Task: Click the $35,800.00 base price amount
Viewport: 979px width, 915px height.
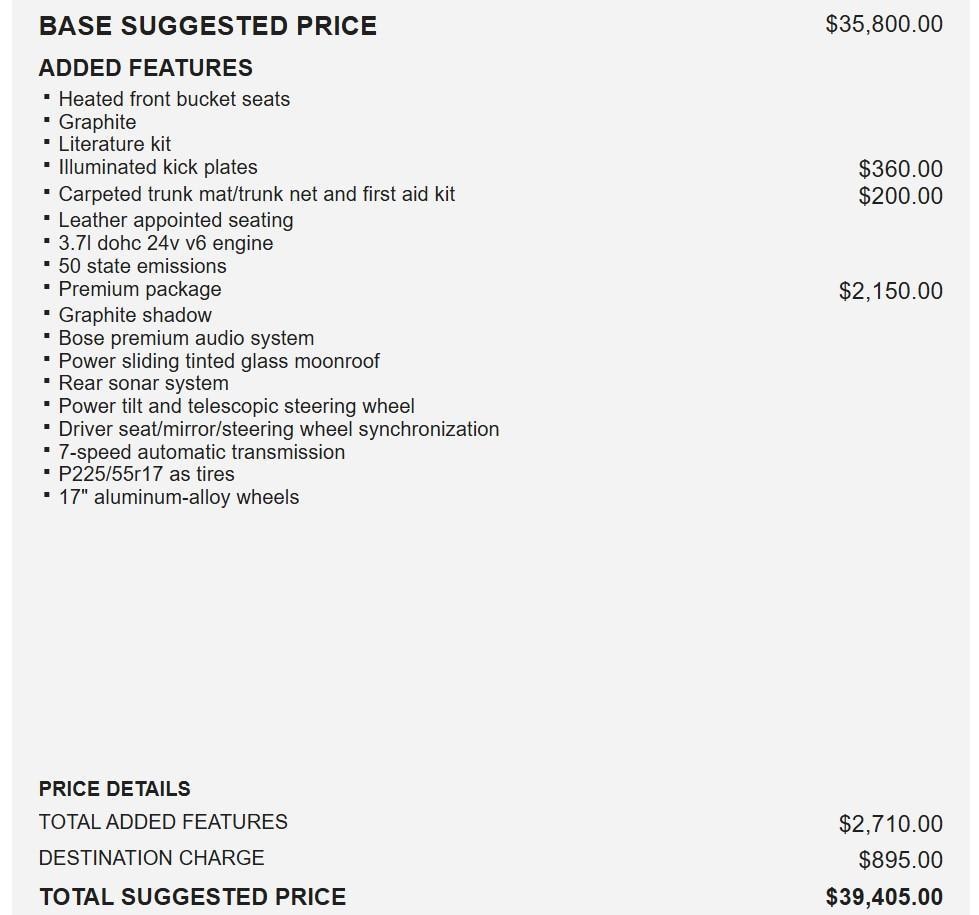Action: (883, 24)
